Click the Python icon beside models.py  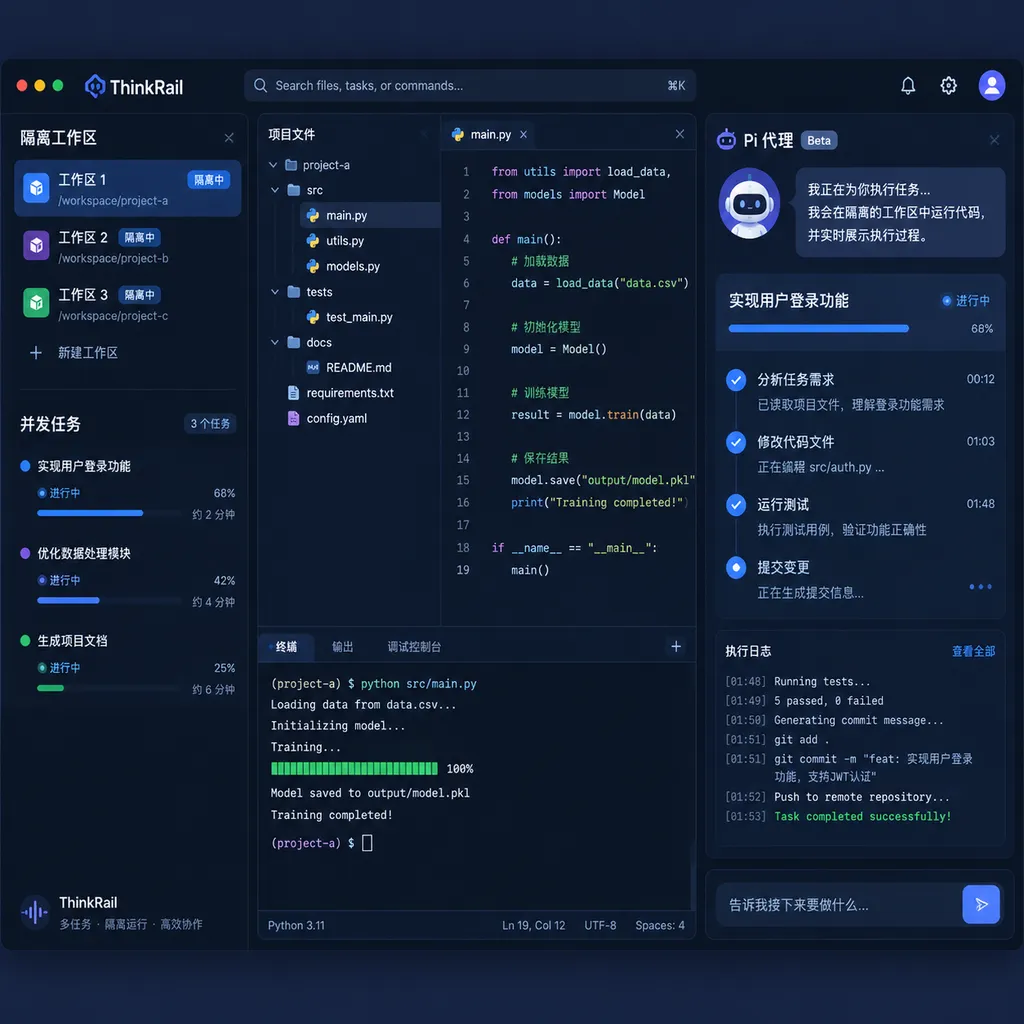click(x=313, y=266)
